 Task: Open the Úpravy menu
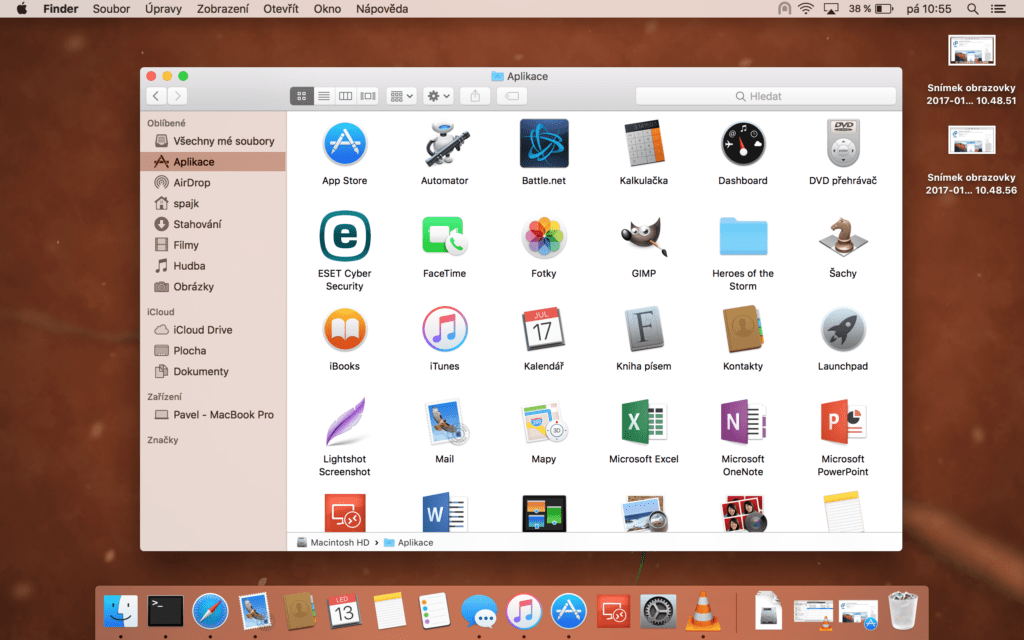click(x=163, y=8)
